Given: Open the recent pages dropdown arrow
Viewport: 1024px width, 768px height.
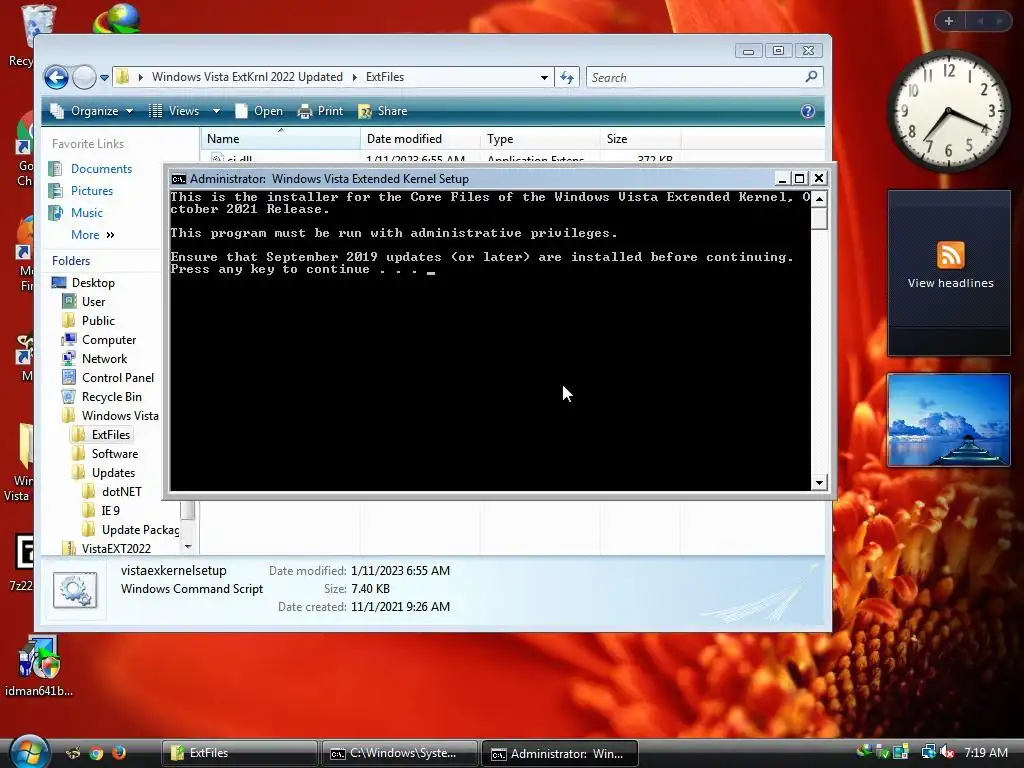Looking at the screenshot, I should click(x=104, y=78).
